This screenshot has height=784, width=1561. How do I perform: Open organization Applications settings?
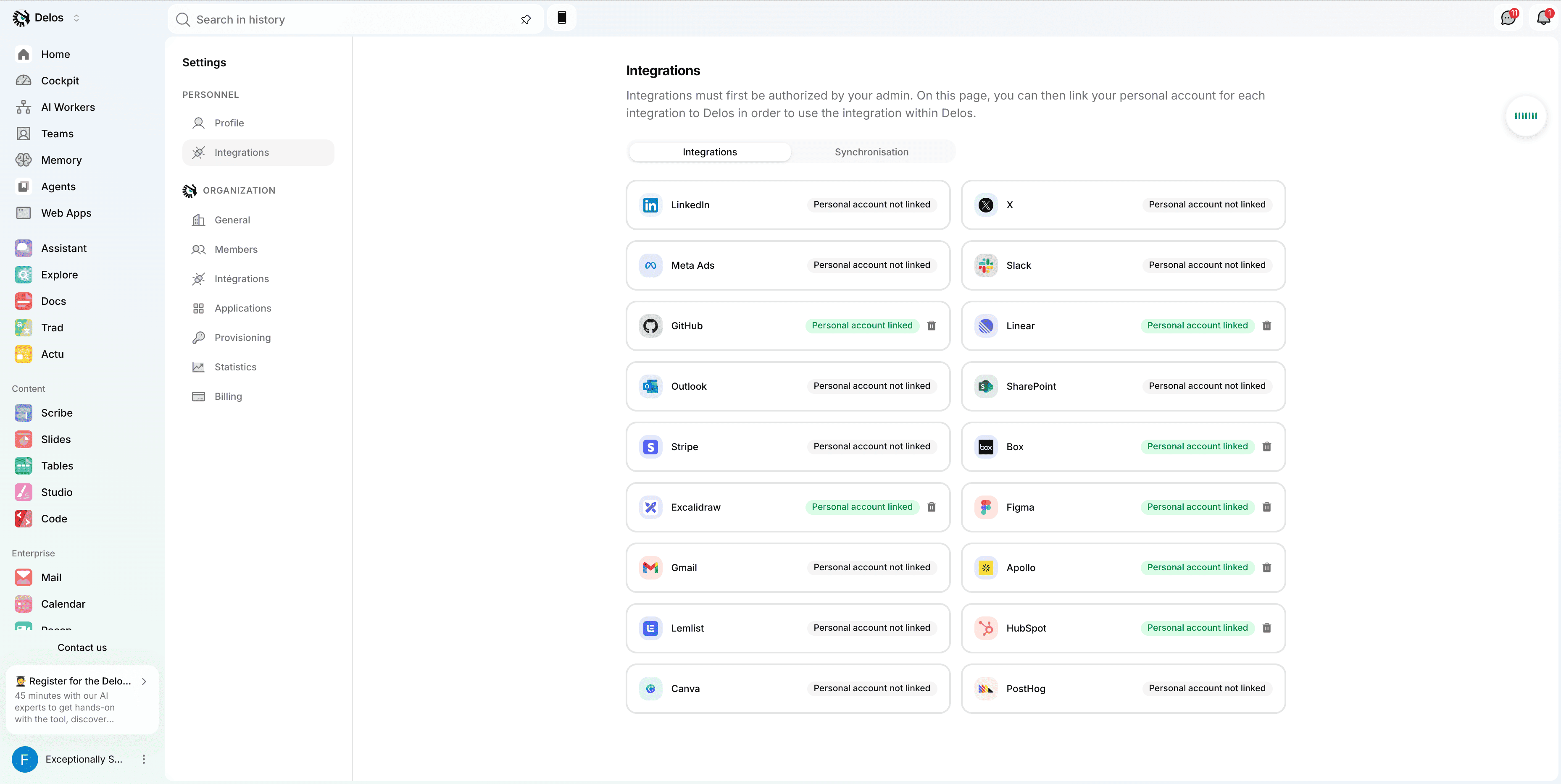[258, 308]
